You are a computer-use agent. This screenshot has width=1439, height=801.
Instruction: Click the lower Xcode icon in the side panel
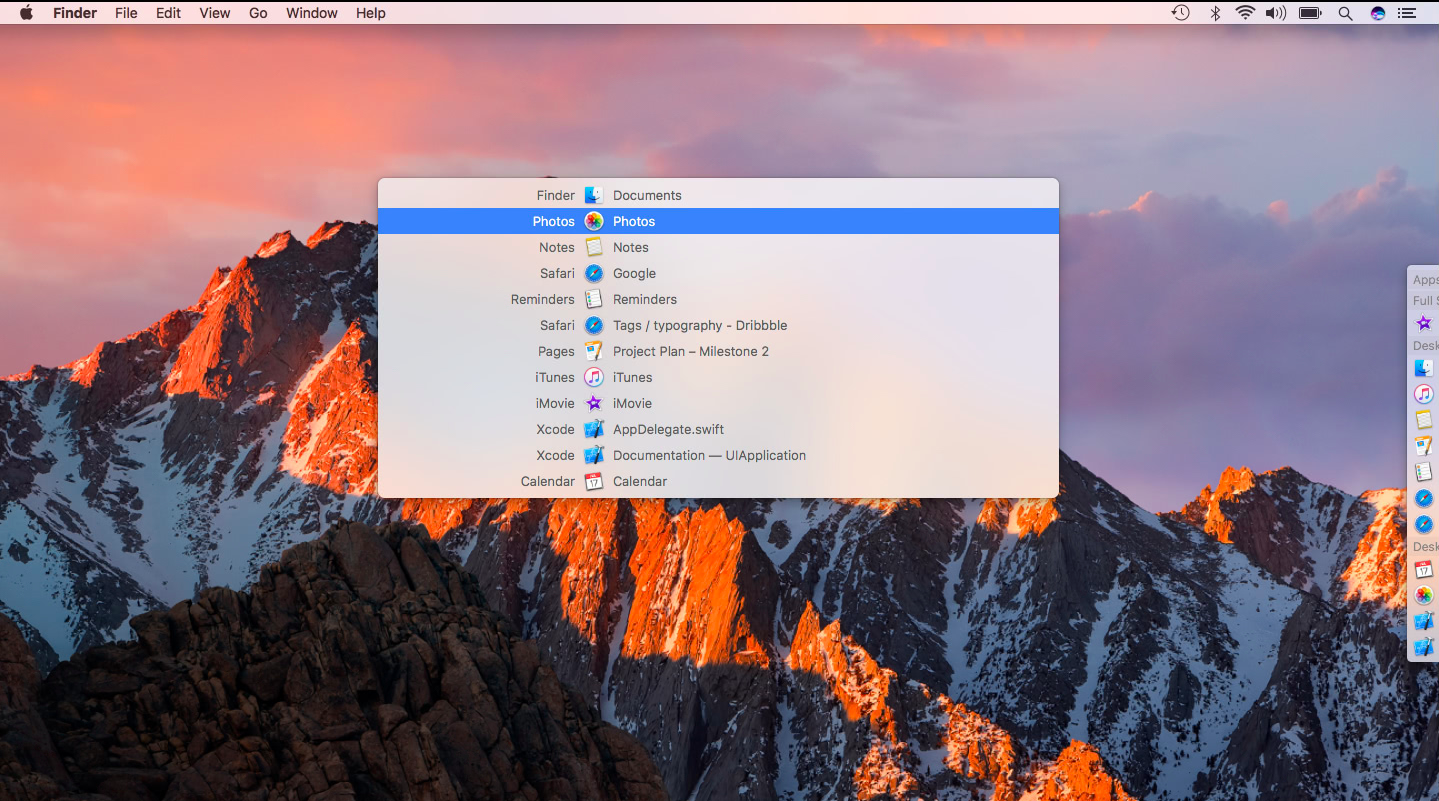1424,648
